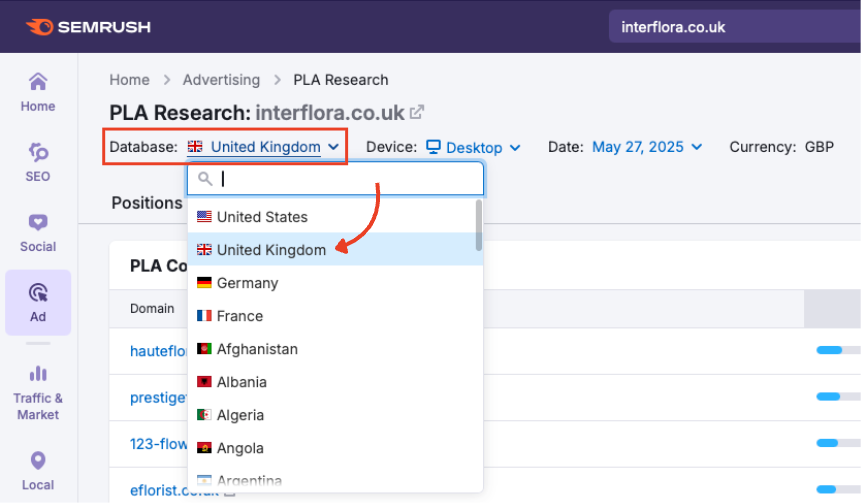
Task: Select Germany from country list
Action: coord(247,283)
